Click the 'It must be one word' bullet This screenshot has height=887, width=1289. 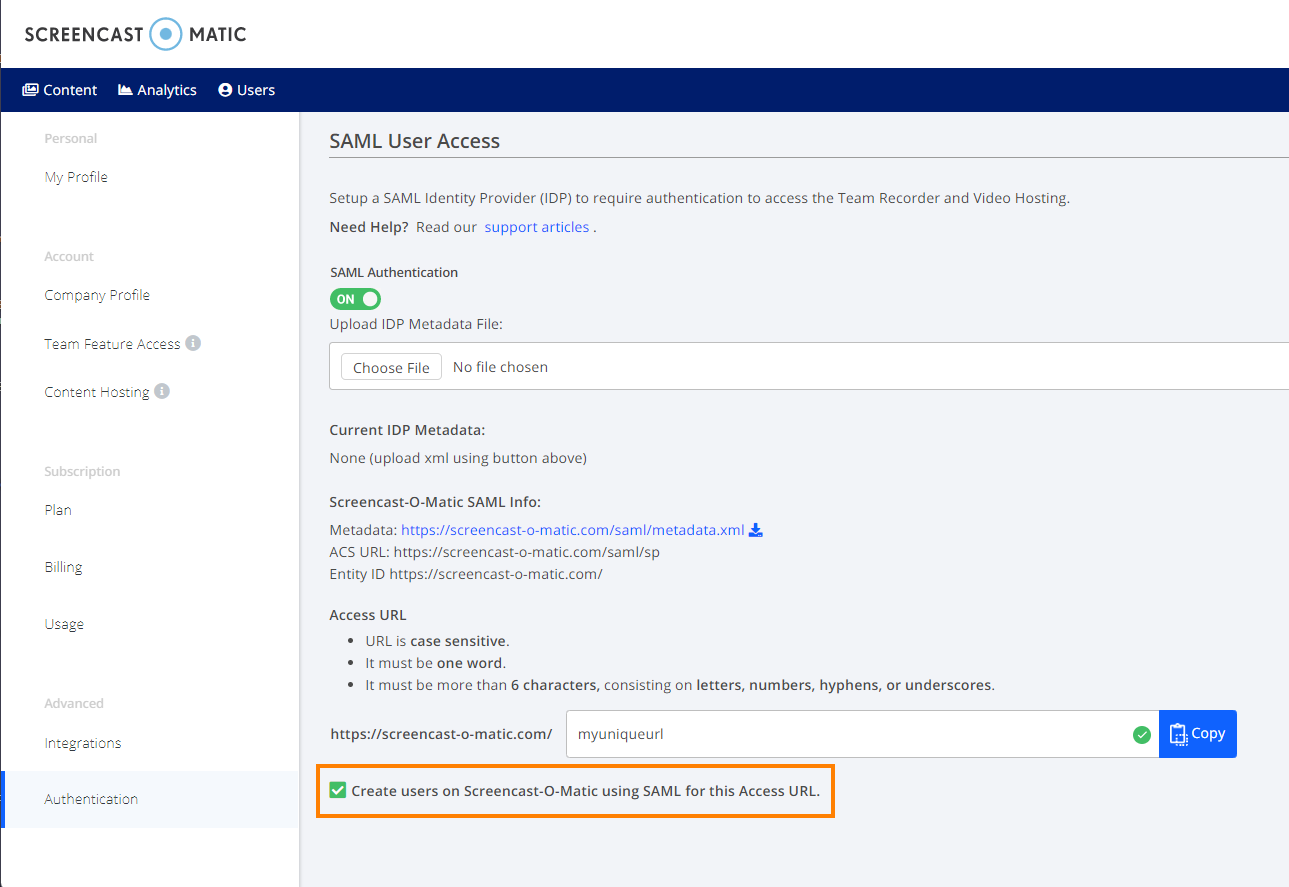(x=436, y=663)
